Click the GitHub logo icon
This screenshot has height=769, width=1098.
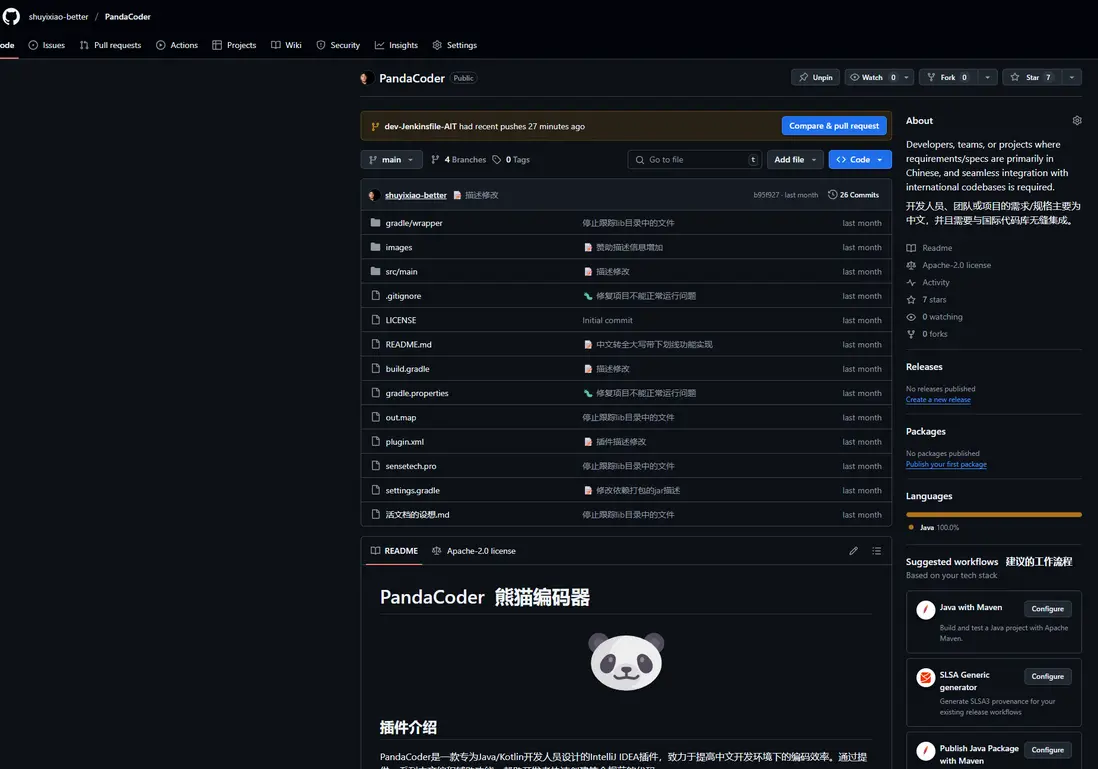pos(11,16)
